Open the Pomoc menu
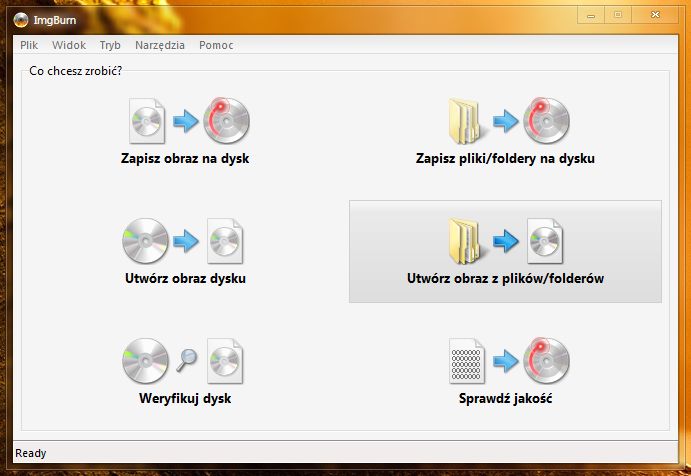691x476 pixels. [x=216, y=45]
